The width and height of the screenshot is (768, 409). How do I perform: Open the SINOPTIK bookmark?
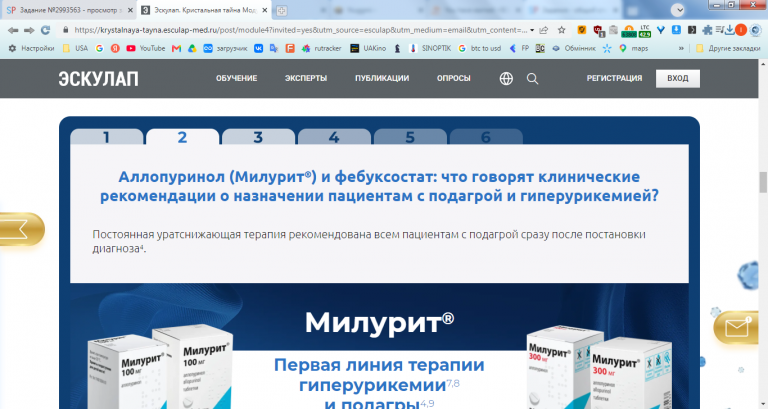430,48
